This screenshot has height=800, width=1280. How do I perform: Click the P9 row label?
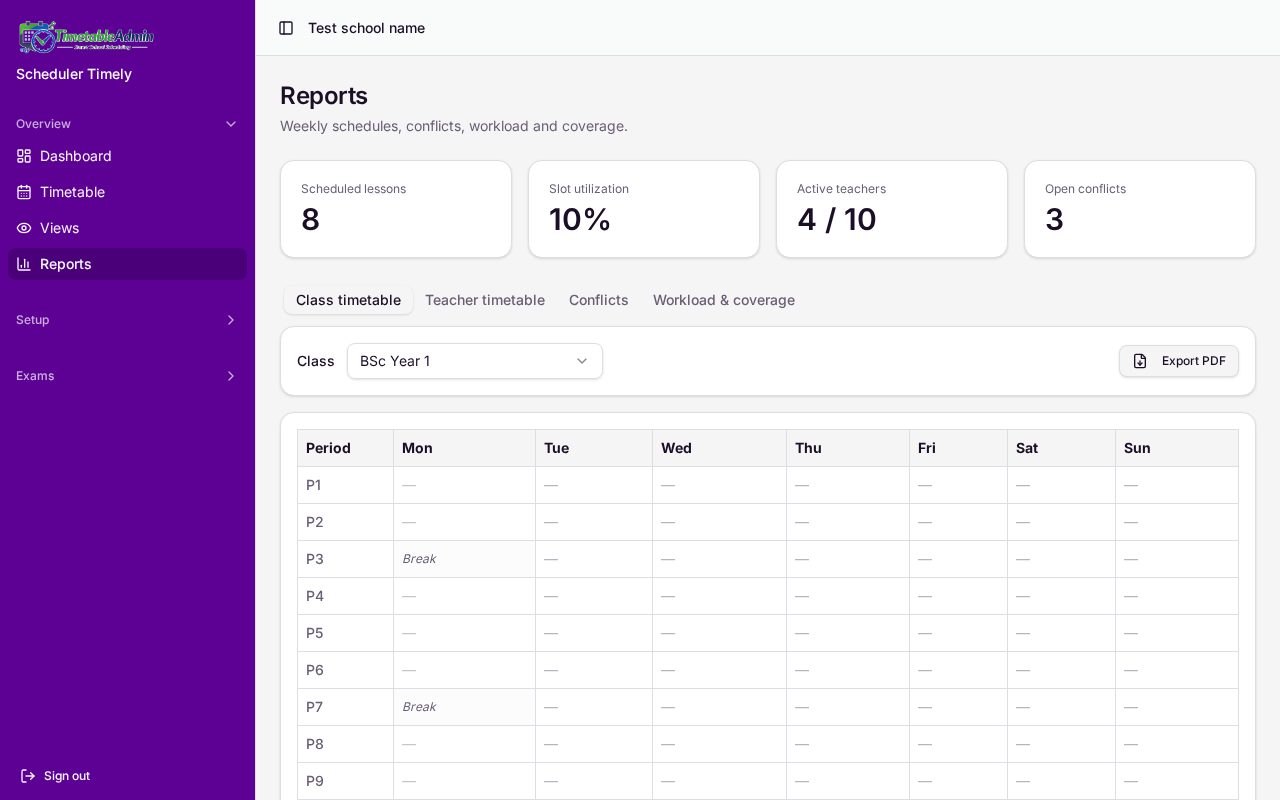(315, 781)
